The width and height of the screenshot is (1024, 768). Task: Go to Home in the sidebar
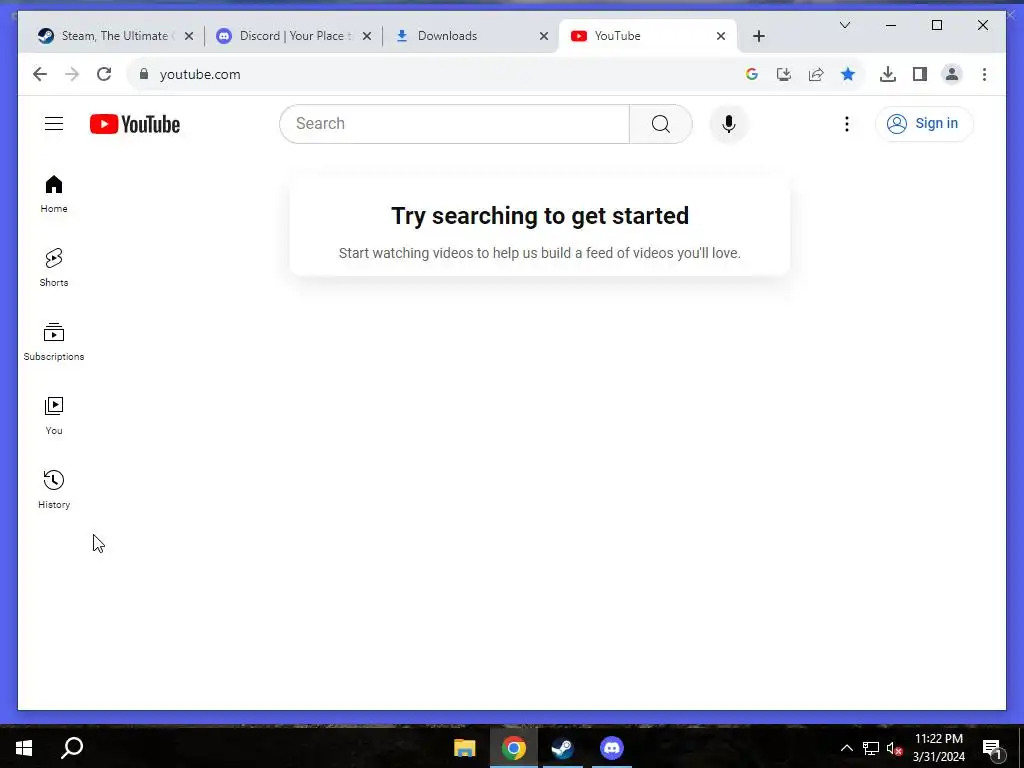54,194
